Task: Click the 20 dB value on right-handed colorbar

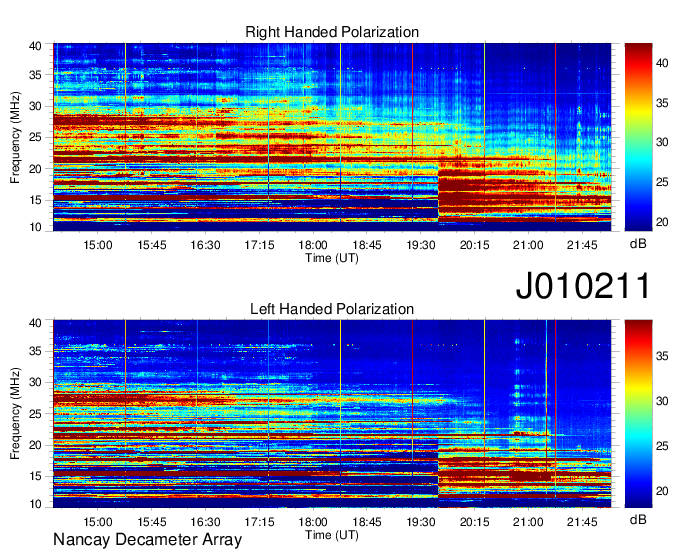Action: pos(662,222)
